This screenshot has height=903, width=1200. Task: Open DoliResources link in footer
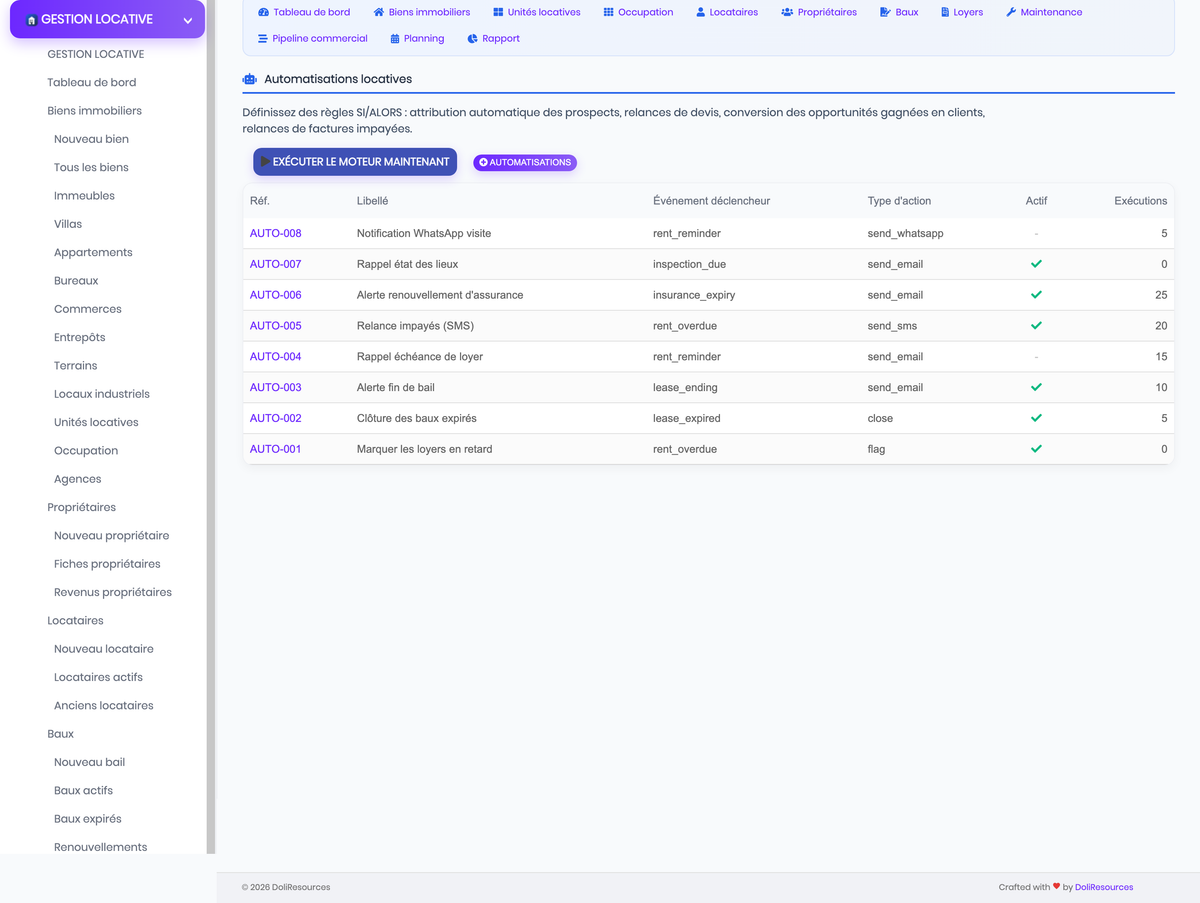(x=1104, y=887)
